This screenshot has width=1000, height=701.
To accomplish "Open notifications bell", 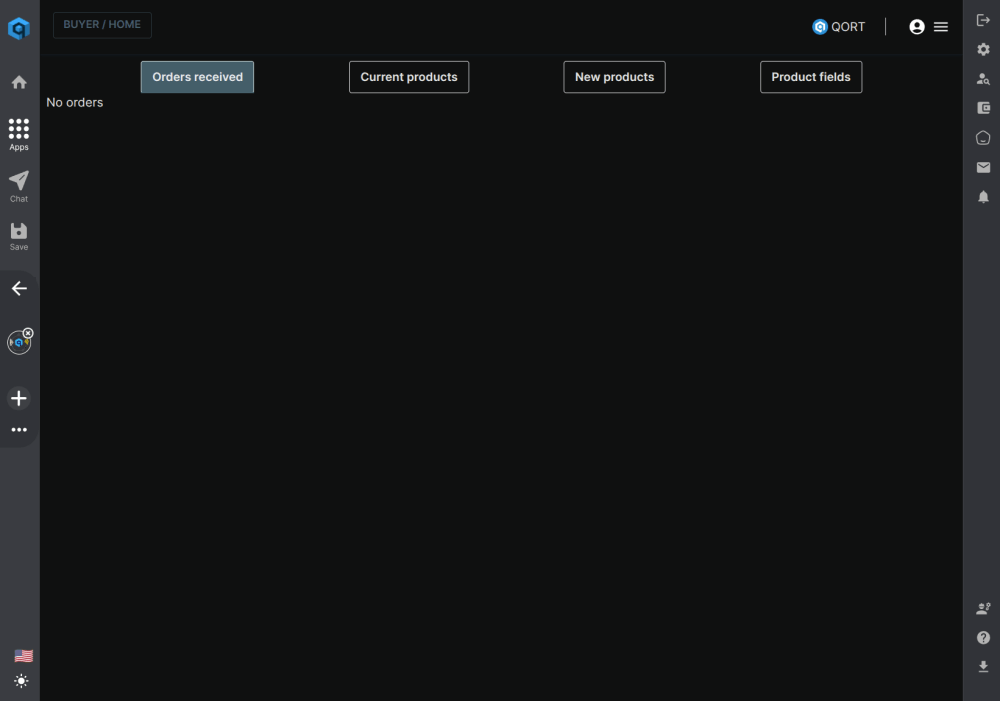I will tap(983, 197).
